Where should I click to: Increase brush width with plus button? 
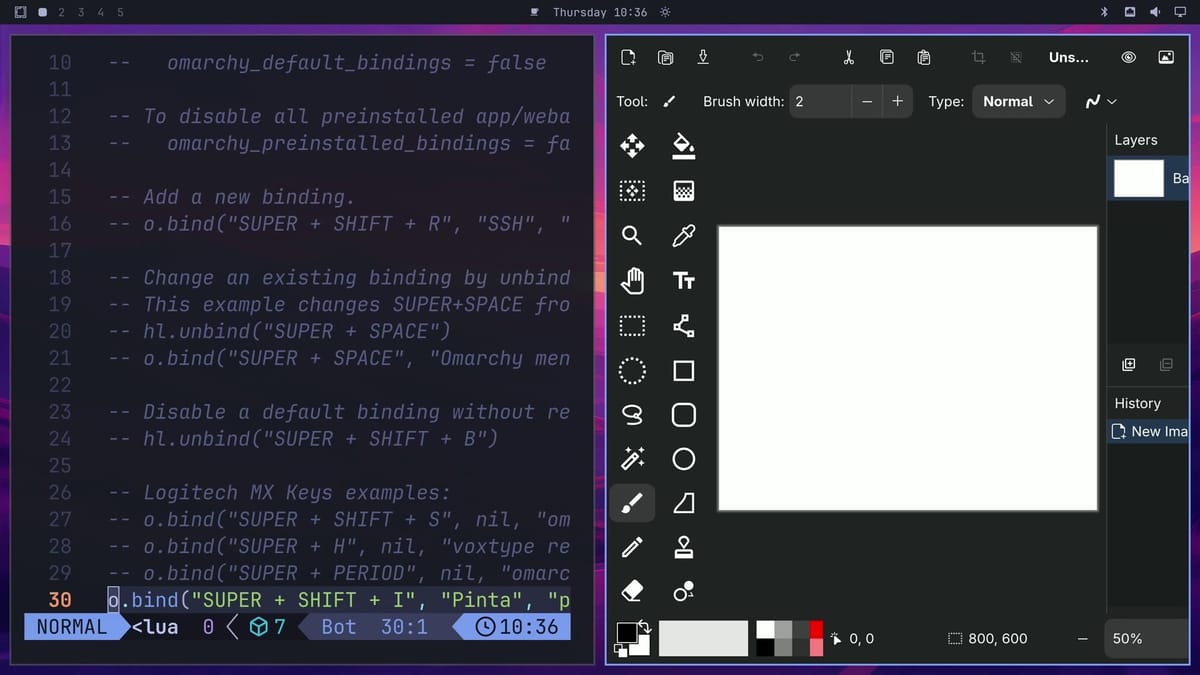pyautogui.click(x=897, y=101)
